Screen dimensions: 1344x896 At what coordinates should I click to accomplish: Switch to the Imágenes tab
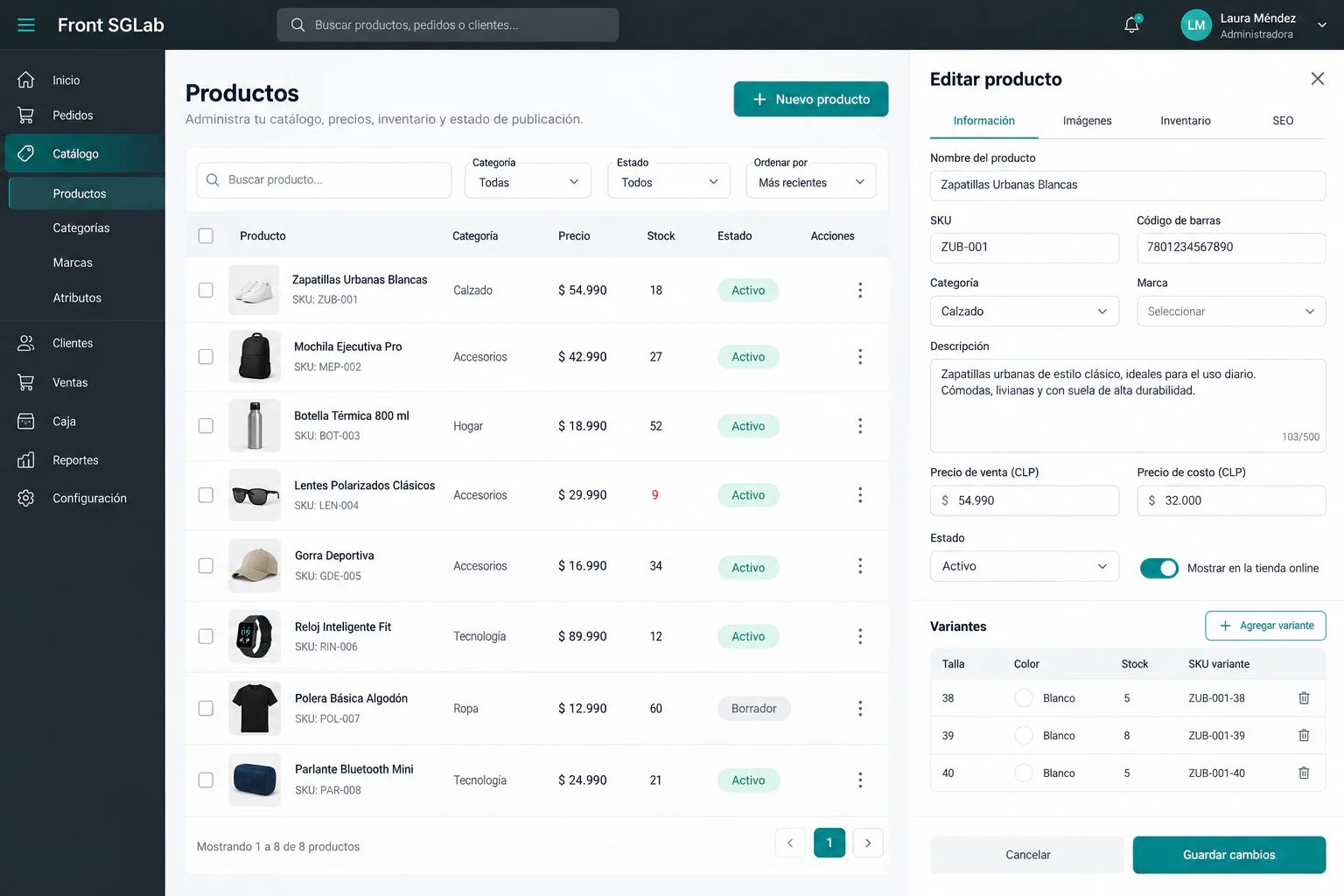click(x=1088, y=121)
